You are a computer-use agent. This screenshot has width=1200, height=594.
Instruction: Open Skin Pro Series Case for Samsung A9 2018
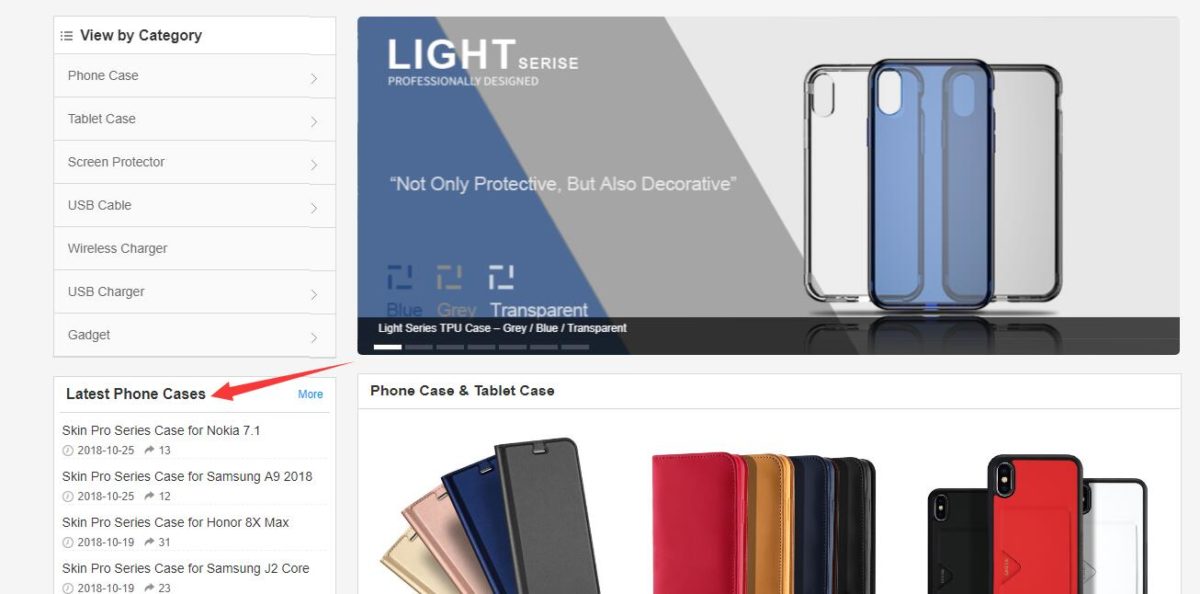tap(187, 476)
